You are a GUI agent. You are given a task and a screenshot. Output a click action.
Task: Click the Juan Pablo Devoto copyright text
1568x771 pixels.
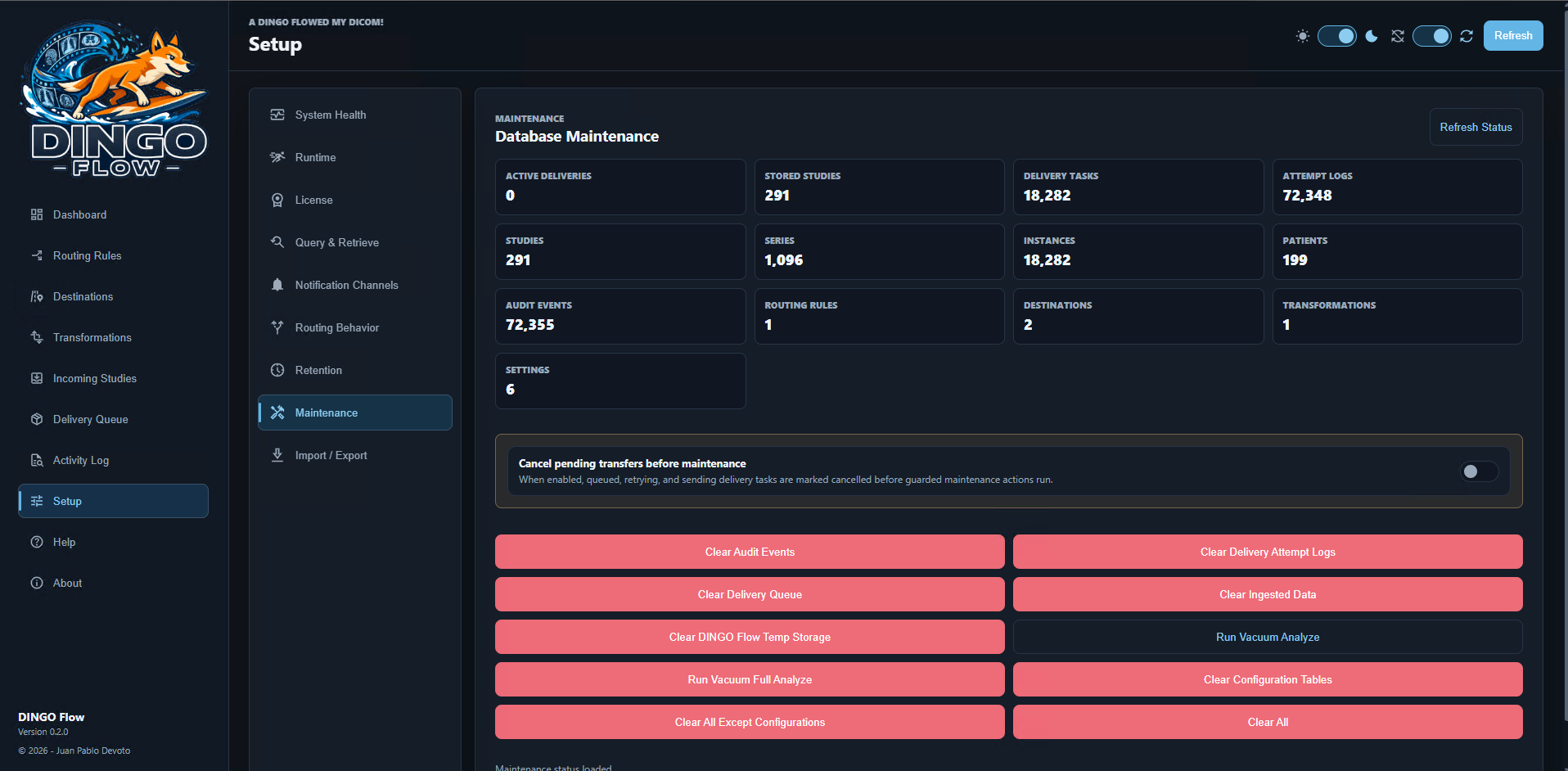coord(74,751)
